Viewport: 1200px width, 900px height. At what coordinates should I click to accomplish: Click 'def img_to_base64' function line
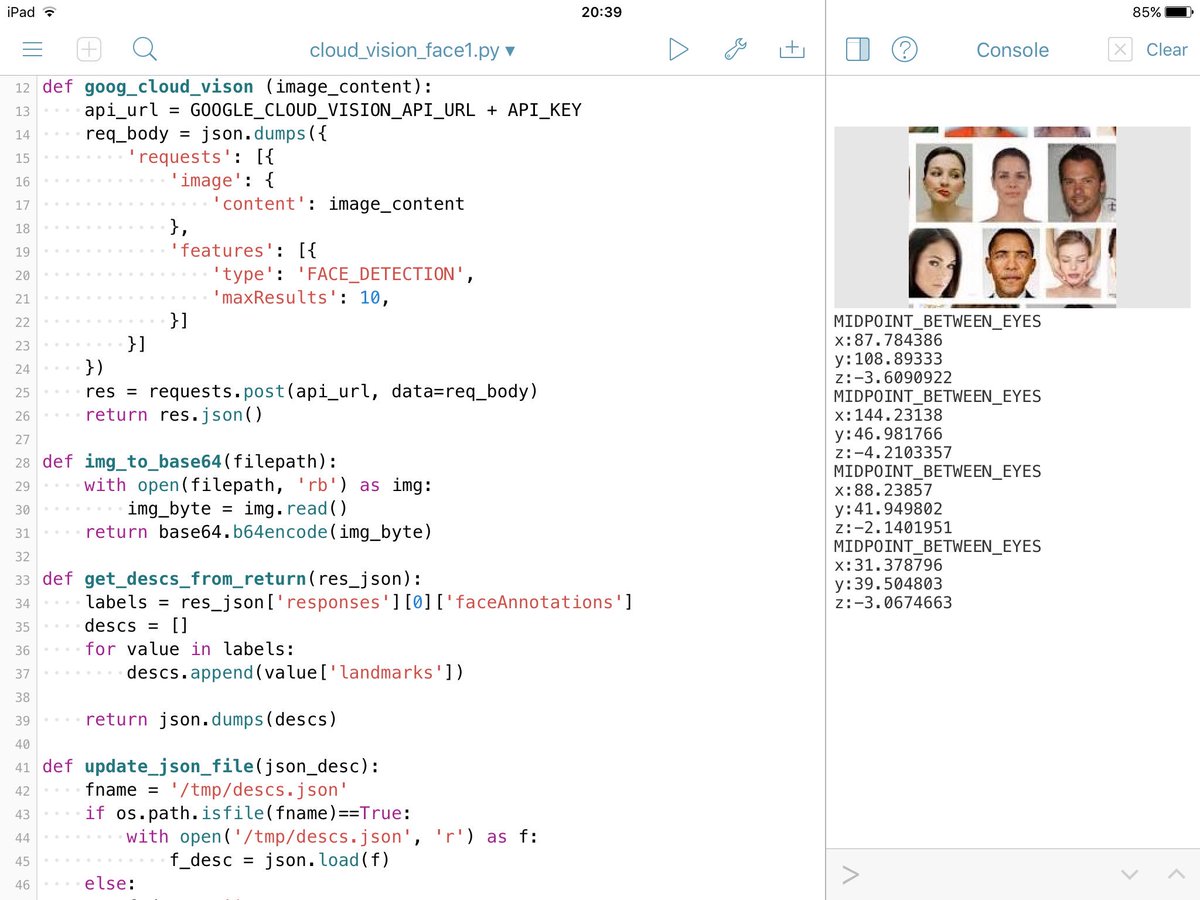[190, 461]
